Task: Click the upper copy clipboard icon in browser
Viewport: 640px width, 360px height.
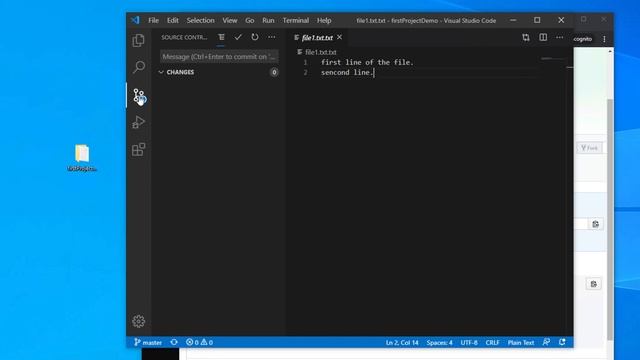Action: tap(595, 224)
